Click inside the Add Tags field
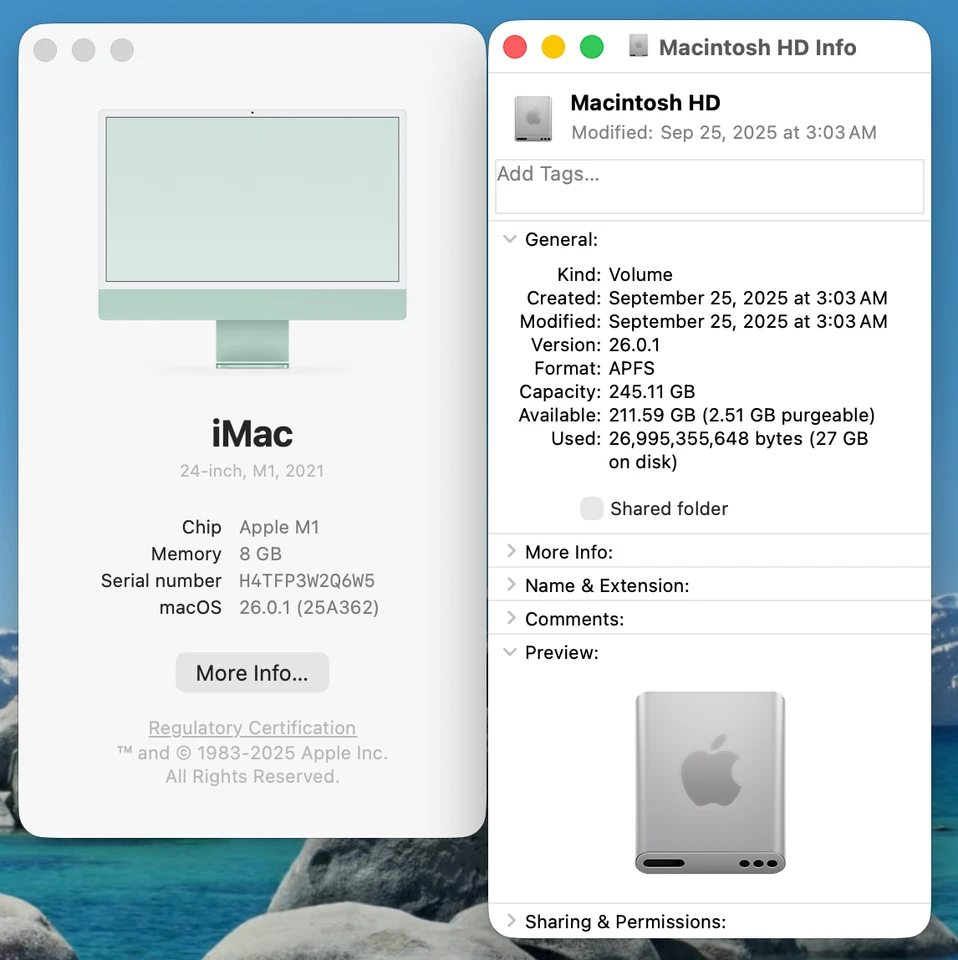The image size is (958, 960). coord(708,186)
